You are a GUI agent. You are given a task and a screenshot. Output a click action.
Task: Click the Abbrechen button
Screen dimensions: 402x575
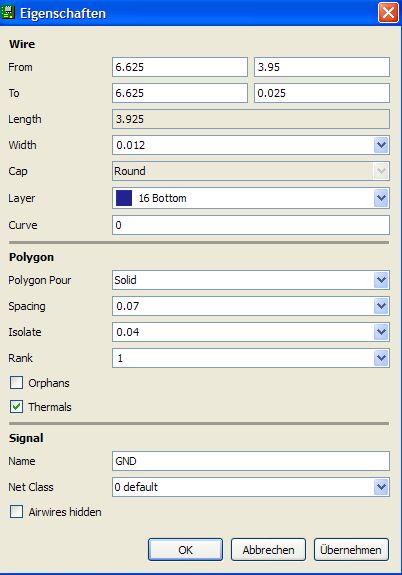coord(268,549)
